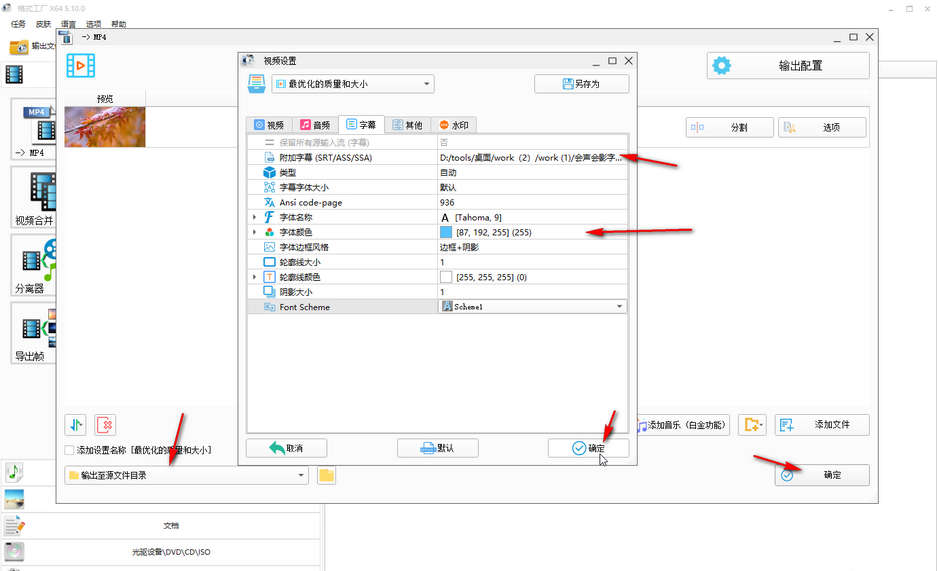The width and height of the screenshot is (938, 571).
Task: Click the video filmstrip category icon
Action: pyautogui.click(x=14, y=75)
